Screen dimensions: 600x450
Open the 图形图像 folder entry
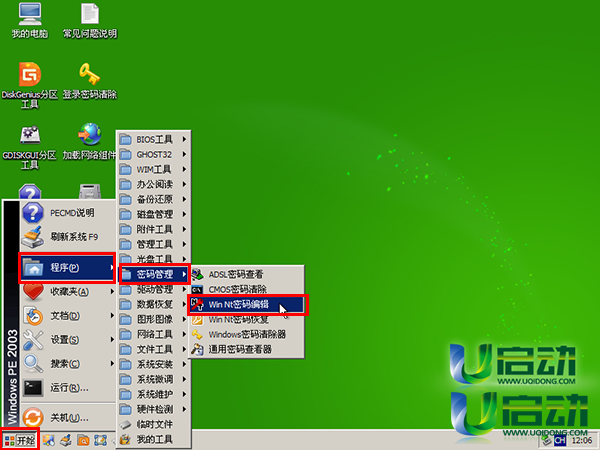[153, 319]
